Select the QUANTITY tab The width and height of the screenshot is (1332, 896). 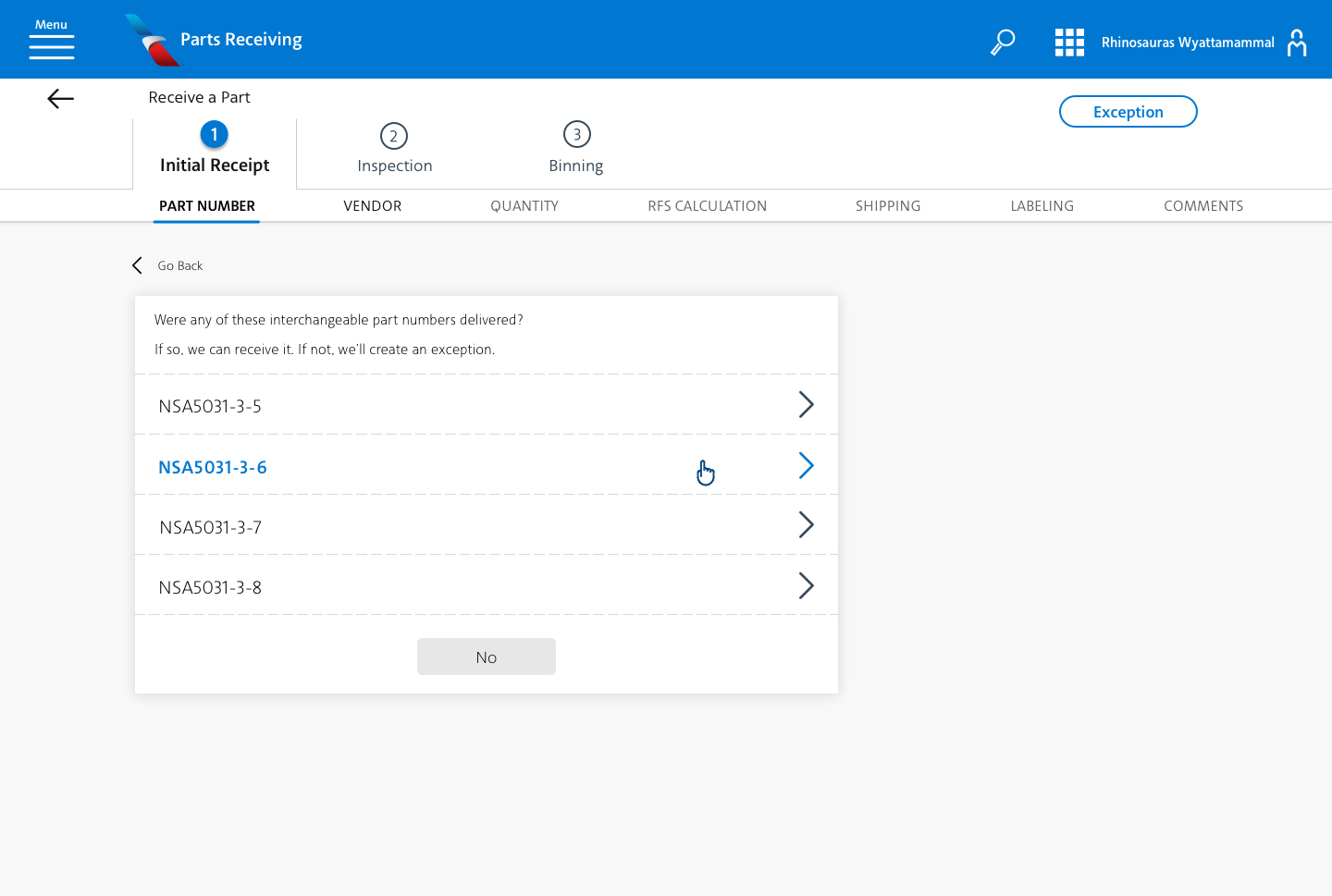[x=524, y=206]
